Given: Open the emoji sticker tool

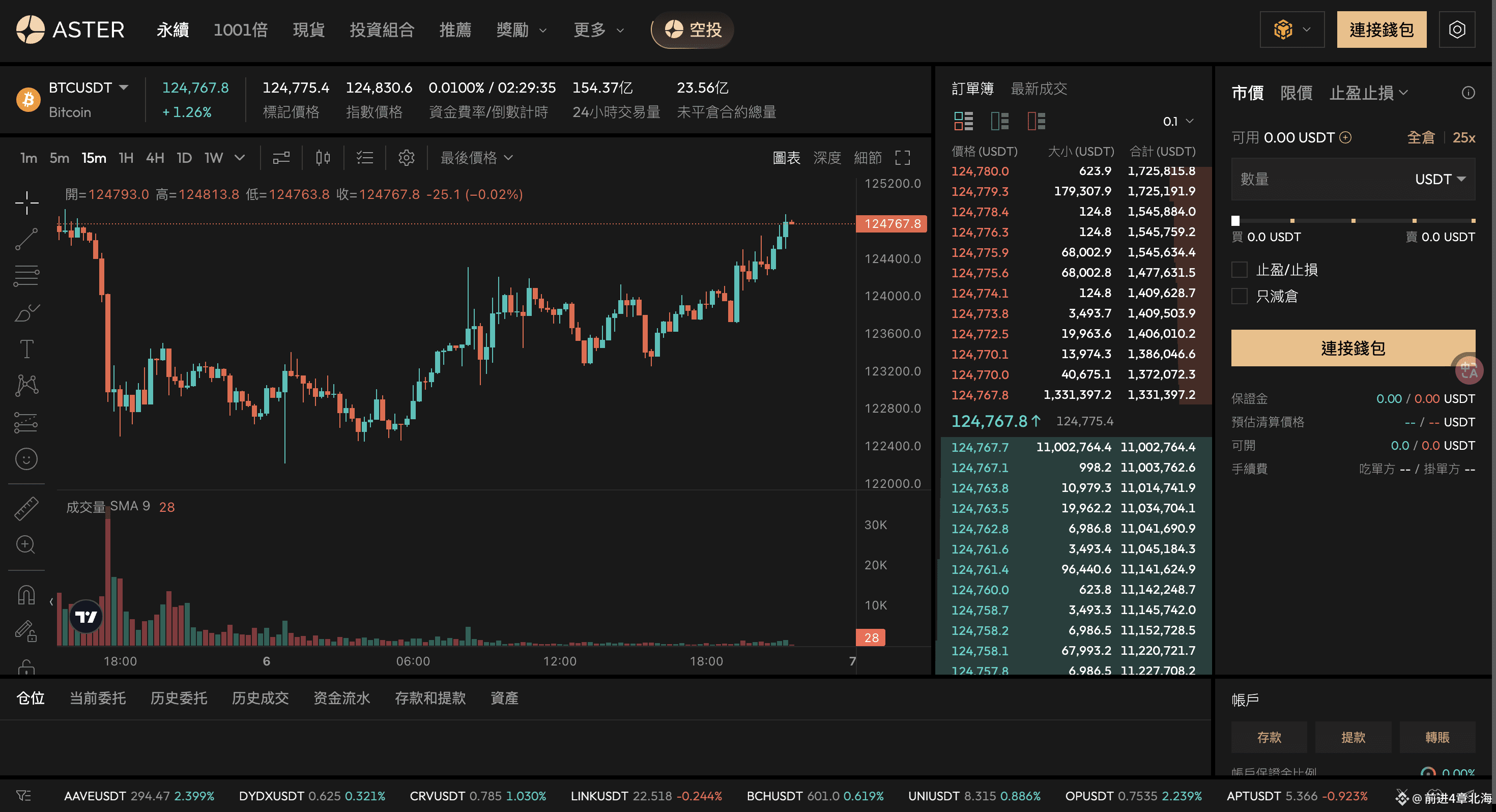Looking at the screenshot, I should (x=26, y=459).
